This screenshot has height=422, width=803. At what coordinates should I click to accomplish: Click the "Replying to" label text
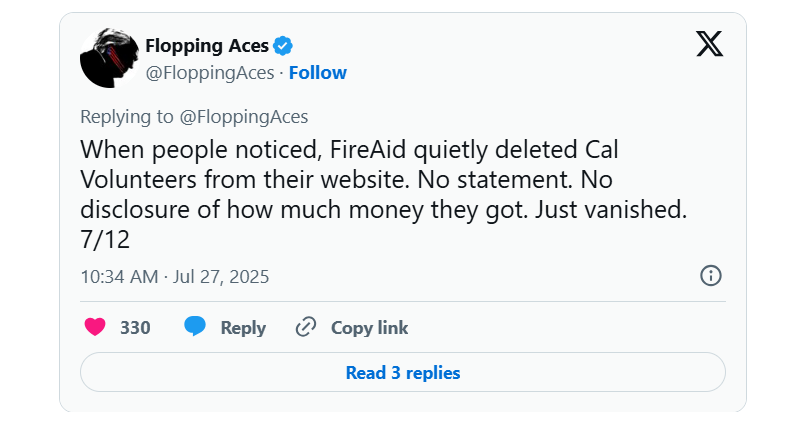127,117
